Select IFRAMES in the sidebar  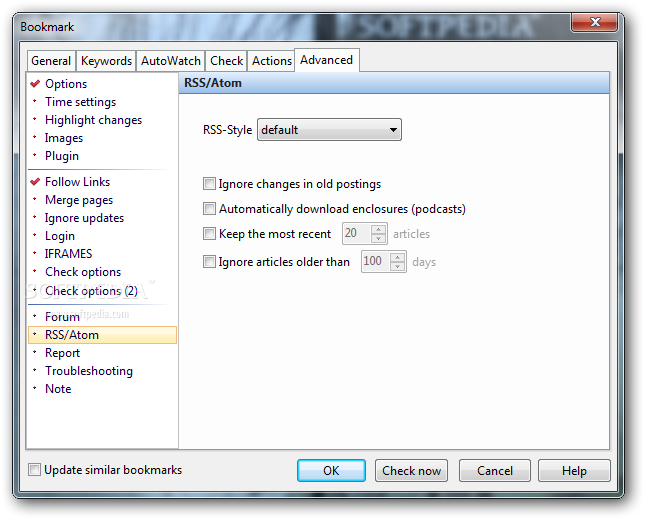(x=68, y=254)
